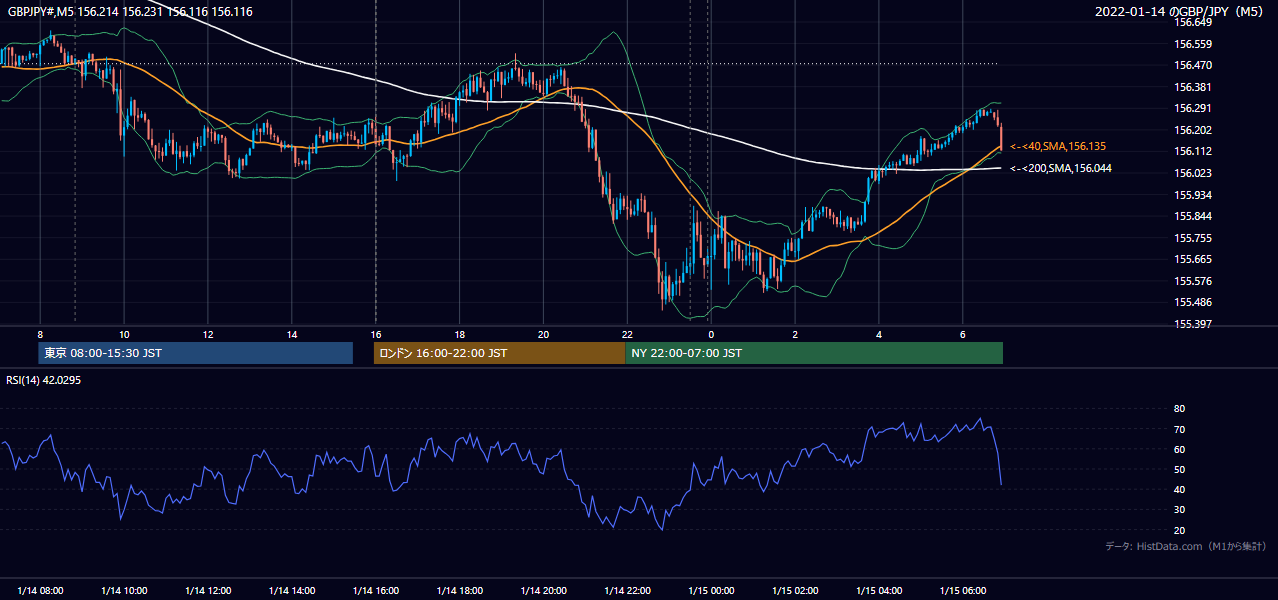Click hour label 14 under price chart
The image size is (1278, 600).
[292, 334]
